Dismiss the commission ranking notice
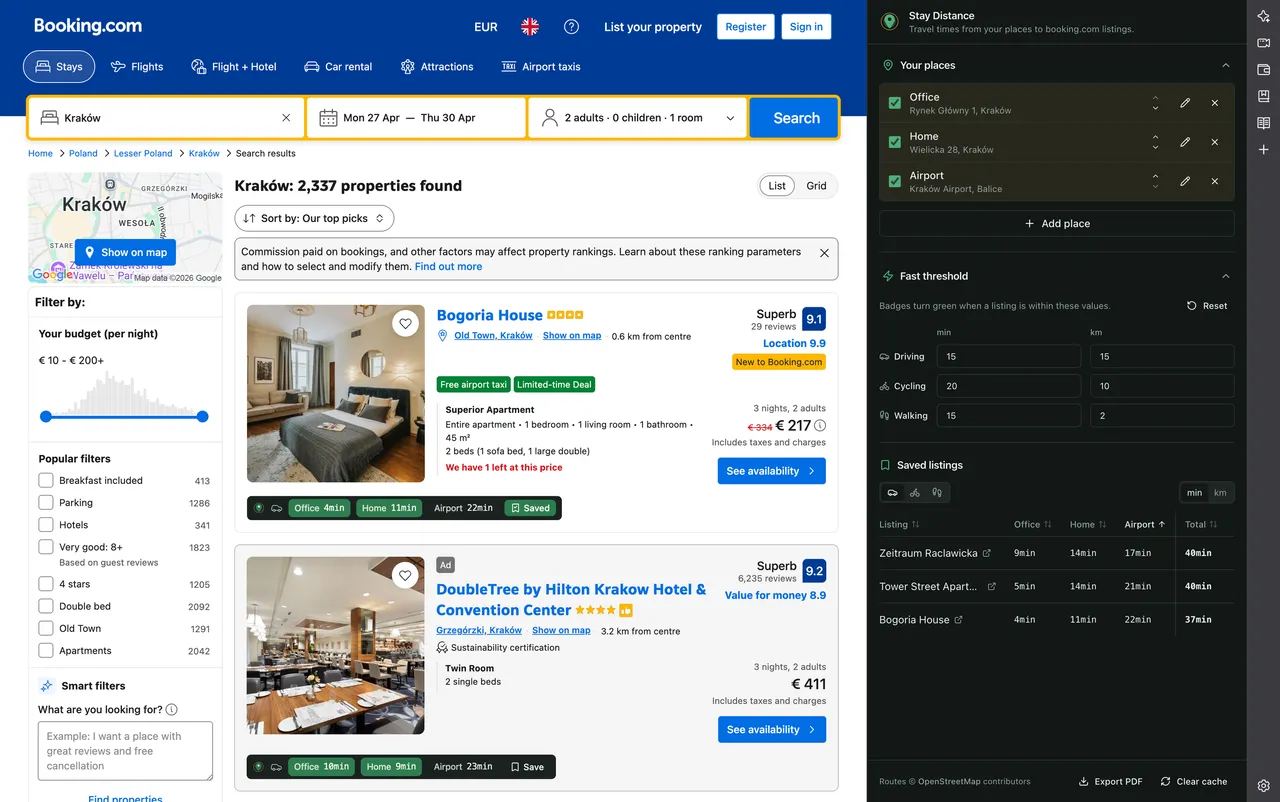Screen dimensions: 1280x802 (x=824, y=253)
